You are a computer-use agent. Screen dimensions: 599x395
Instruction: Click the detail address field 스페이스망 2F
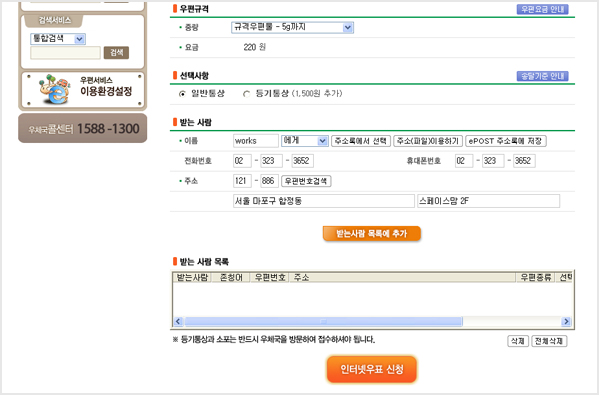tap(489, 201)
